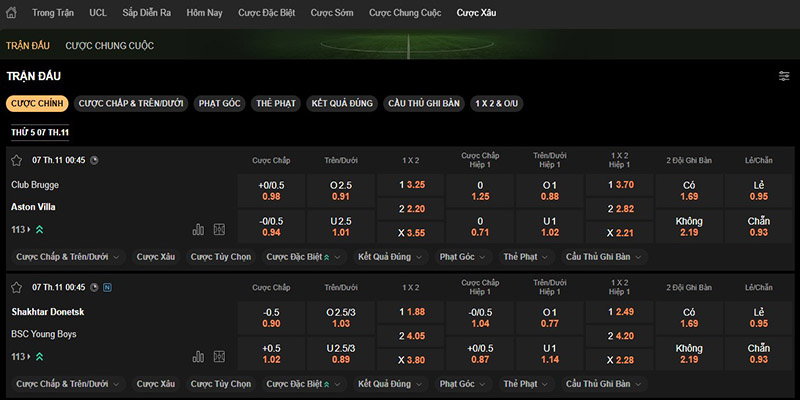Pick Shakhtar Donetsk 1X2 home win odds 1.88
The width and height of the screenshot is (800, 400).
pyautogui.click(x=412, y=311)
